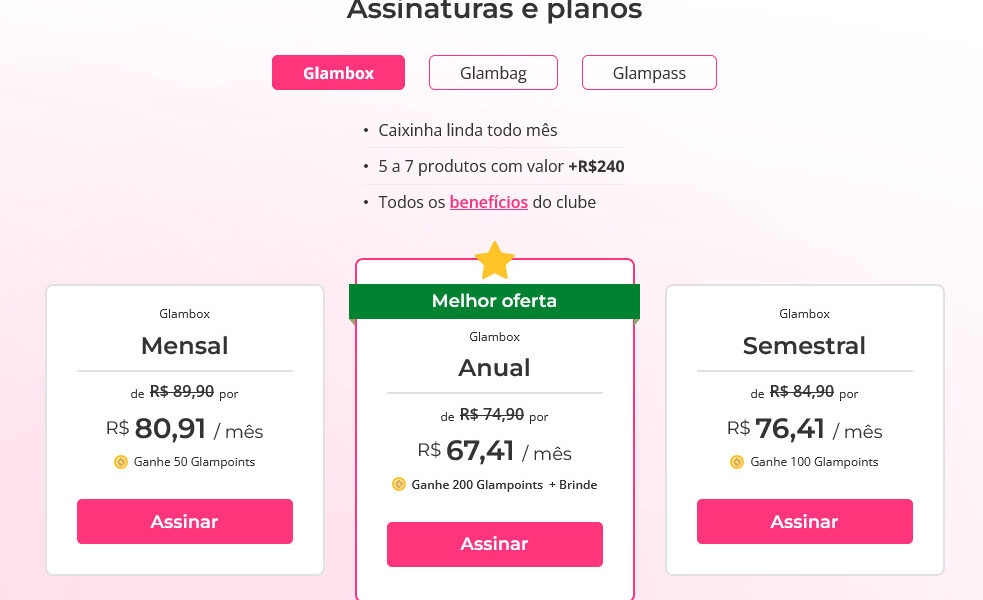This screenshot has height=600, width=983.
Task: Click Assinar on the Anual plan
Action: pos(495,544)
